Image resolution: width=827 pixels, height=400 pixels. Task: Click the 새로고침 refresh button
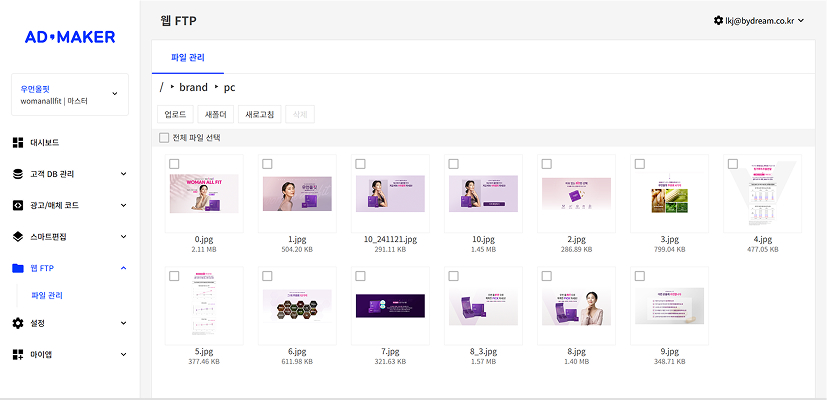click(x=259, y=114)
